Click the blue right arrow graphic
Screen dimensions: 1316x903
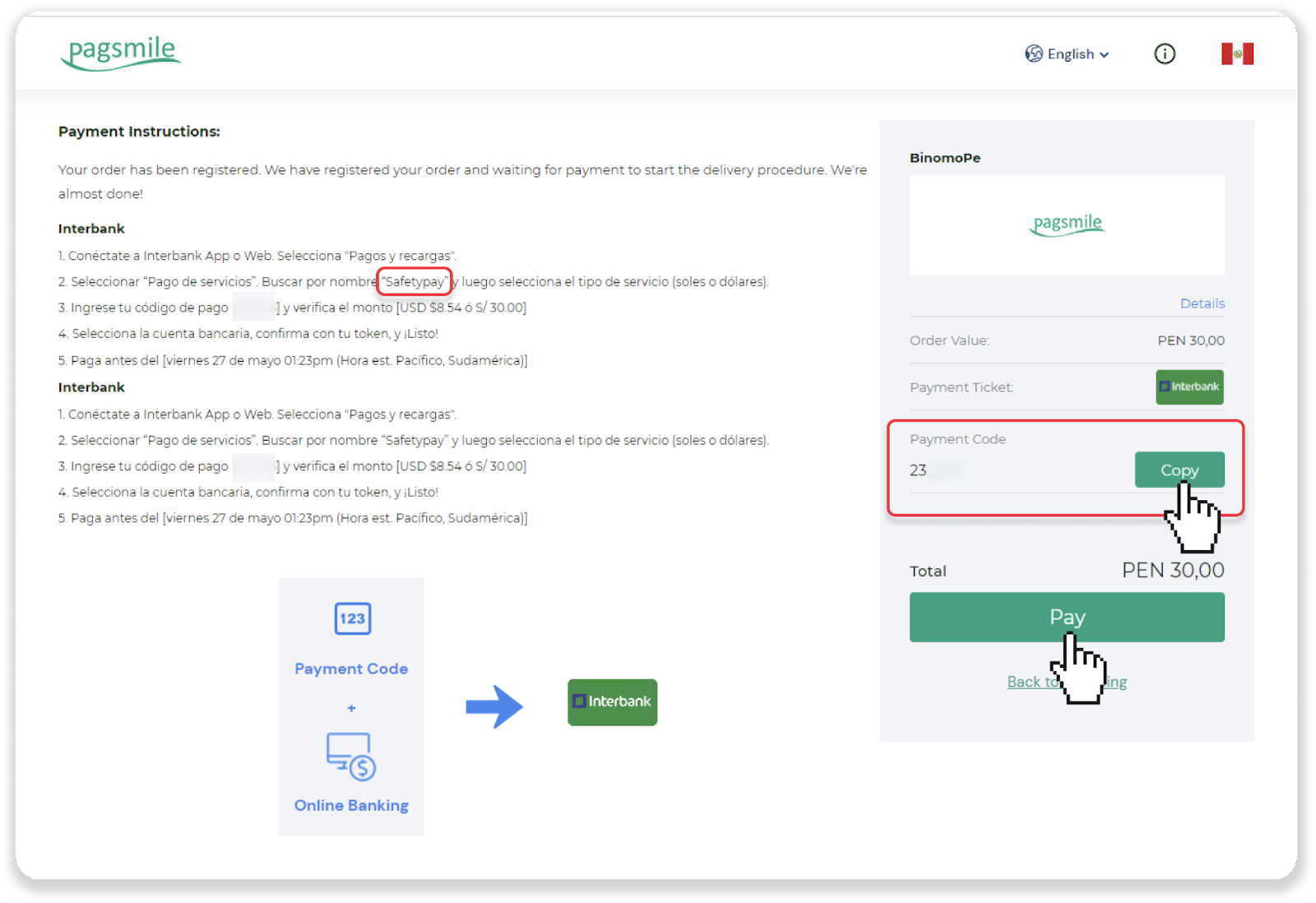494,706
